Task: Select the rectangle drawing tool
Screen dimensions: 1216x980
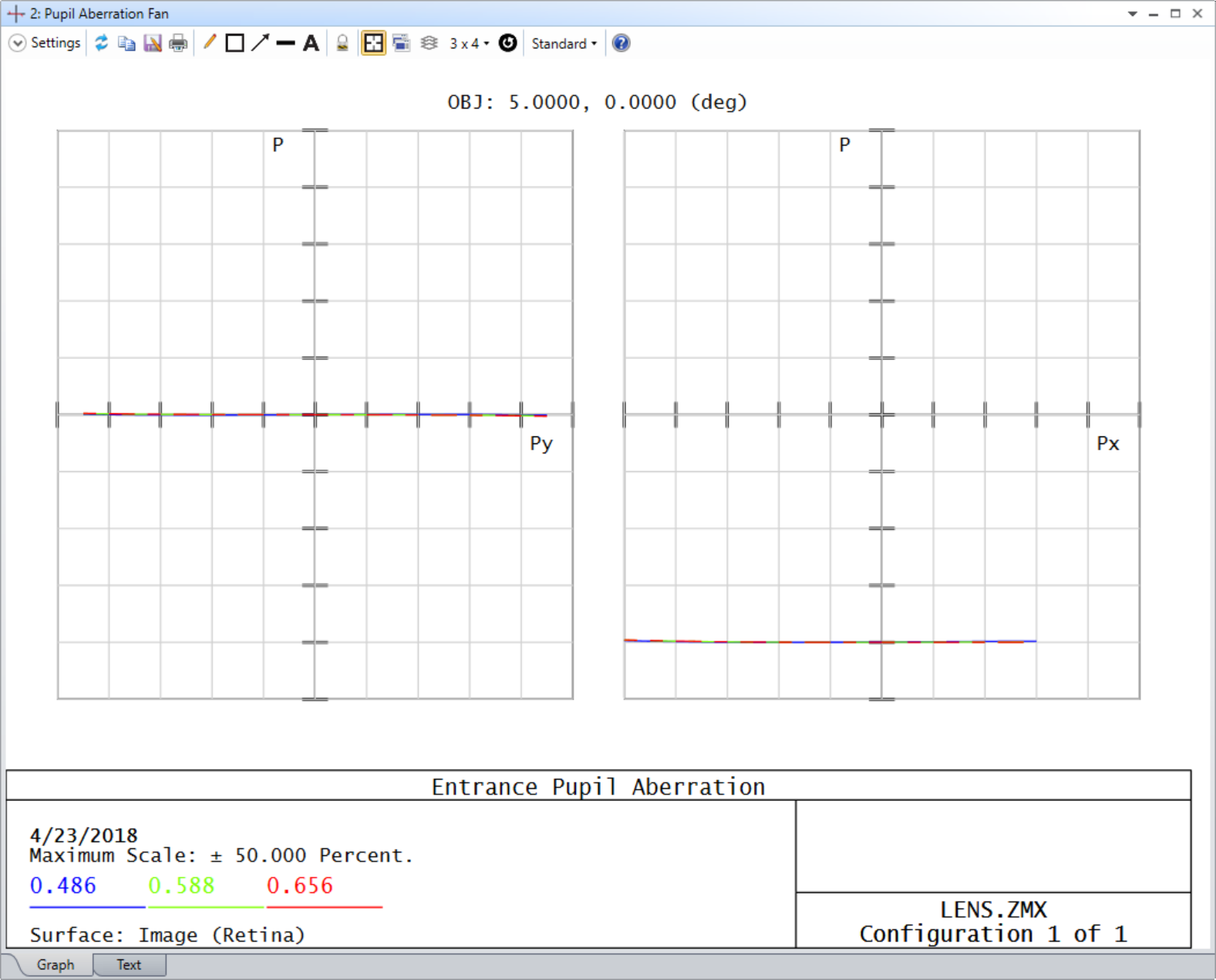Action: coord(235,43)
